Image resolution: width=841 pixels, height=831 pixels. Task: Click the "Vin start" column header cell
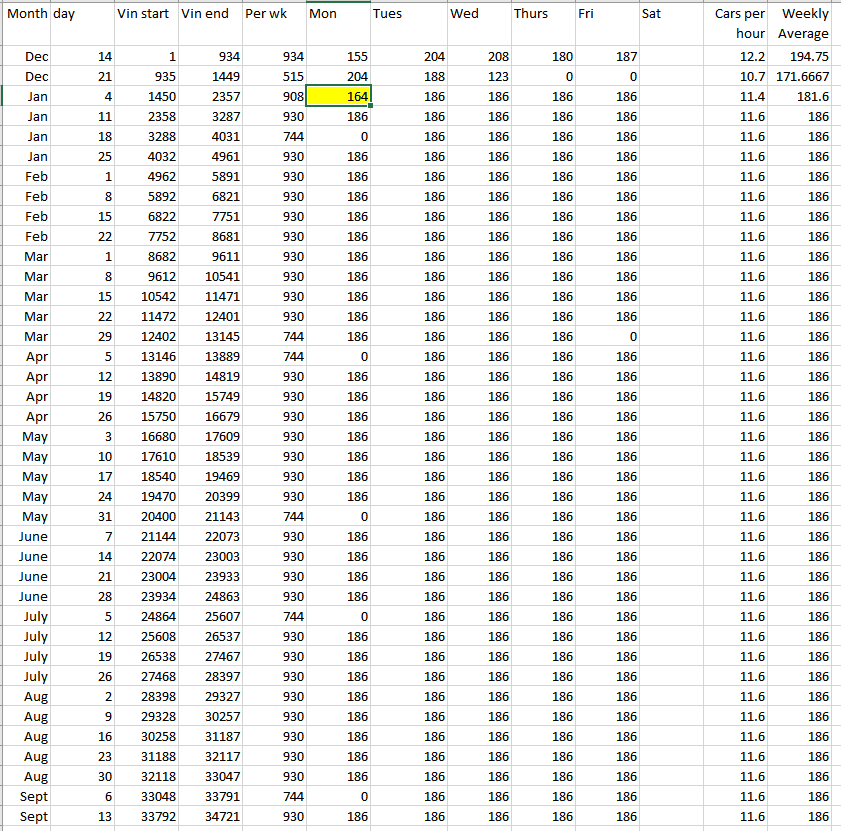[146, 14]
